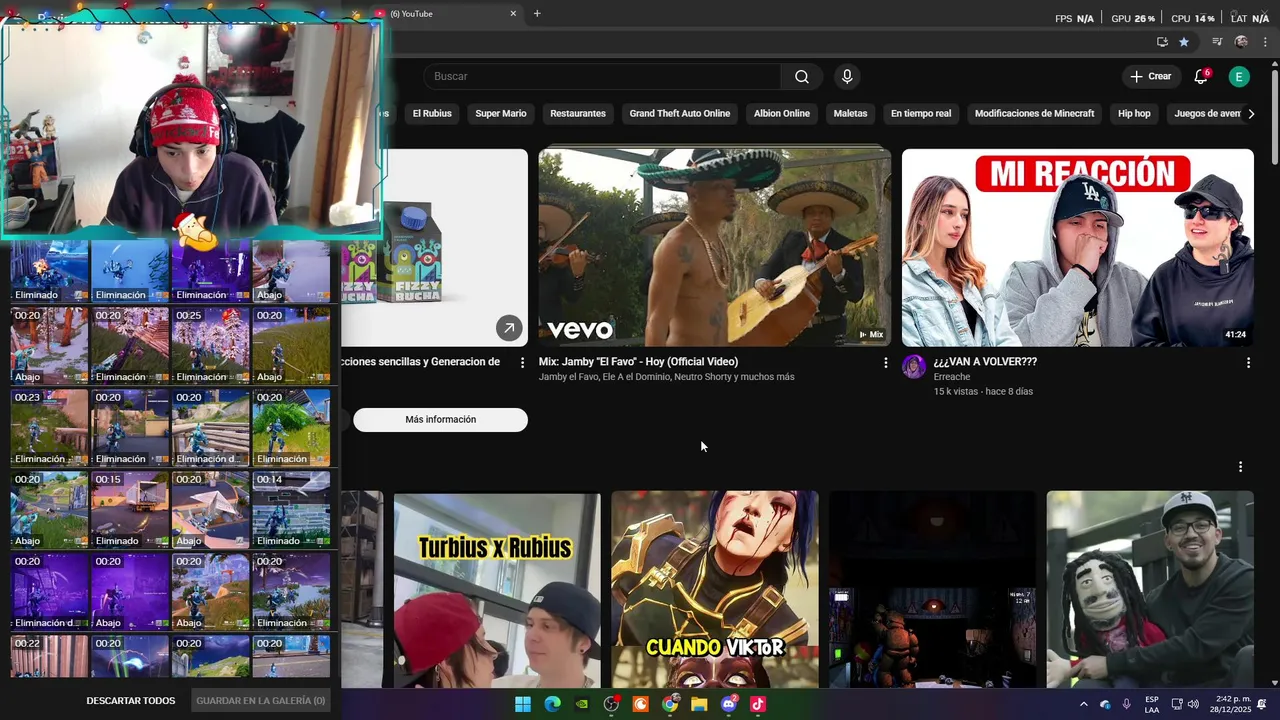Viewport: 1280px width, 720px height.
Task: Select the 00:14 Eliminado clip
Action: pyautogui.click(x=291, y=509)
